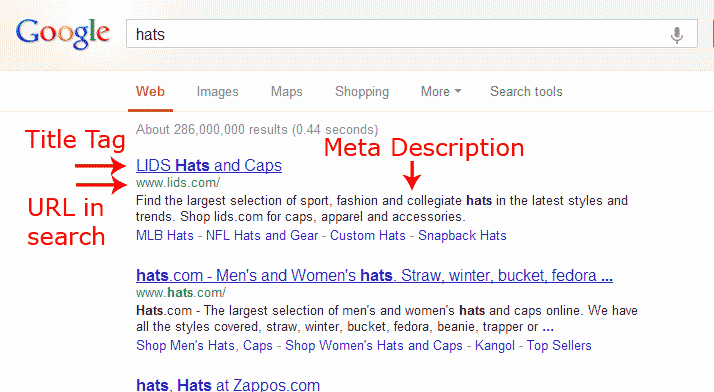Click the Google logo

(x=63, y=33)
